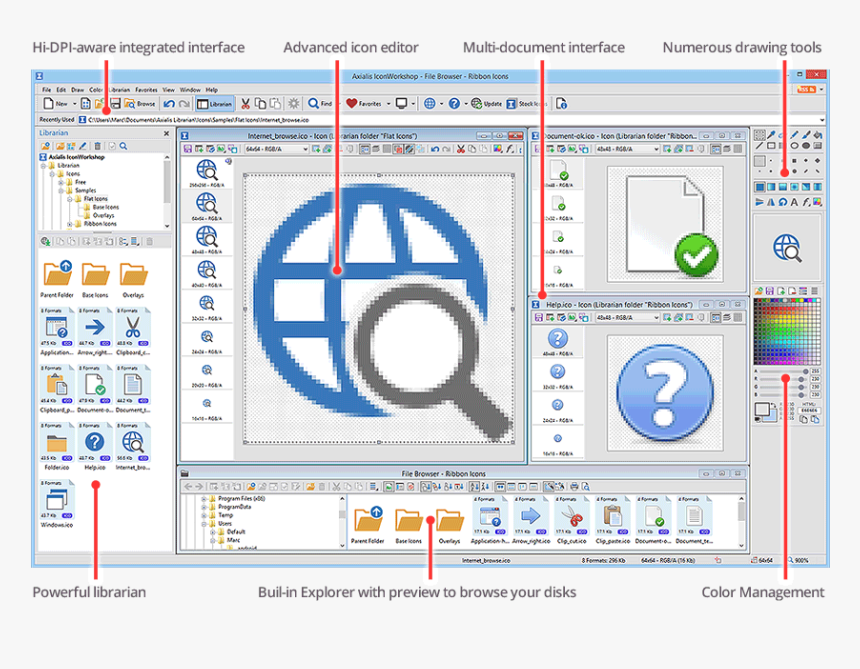Open Stock Icons from toolbar
The image size is (860, 669).
525,103
